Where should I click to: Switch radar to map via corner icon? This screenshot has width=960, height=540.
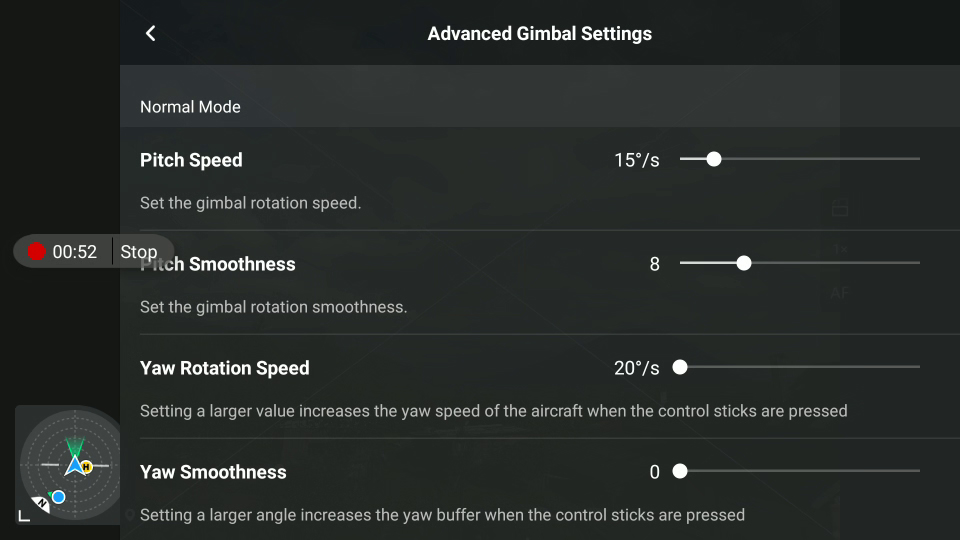tap(24, 516)
